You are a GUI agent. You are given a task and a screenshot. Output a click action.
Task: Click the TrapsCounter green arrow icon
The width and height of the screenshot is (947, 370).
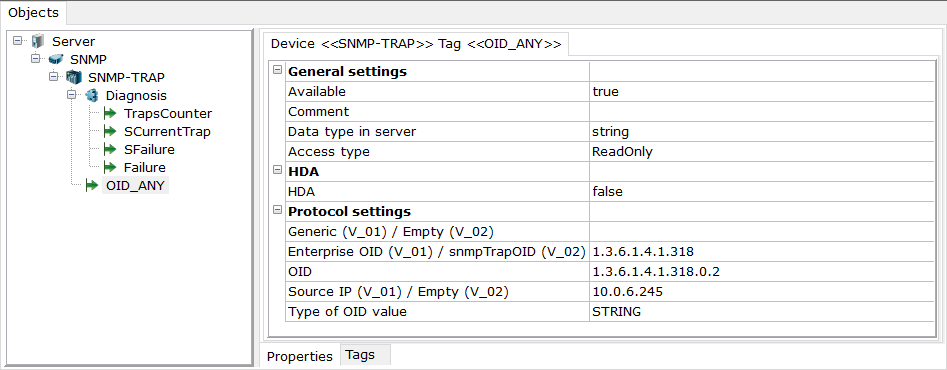[x=110, y=113]
